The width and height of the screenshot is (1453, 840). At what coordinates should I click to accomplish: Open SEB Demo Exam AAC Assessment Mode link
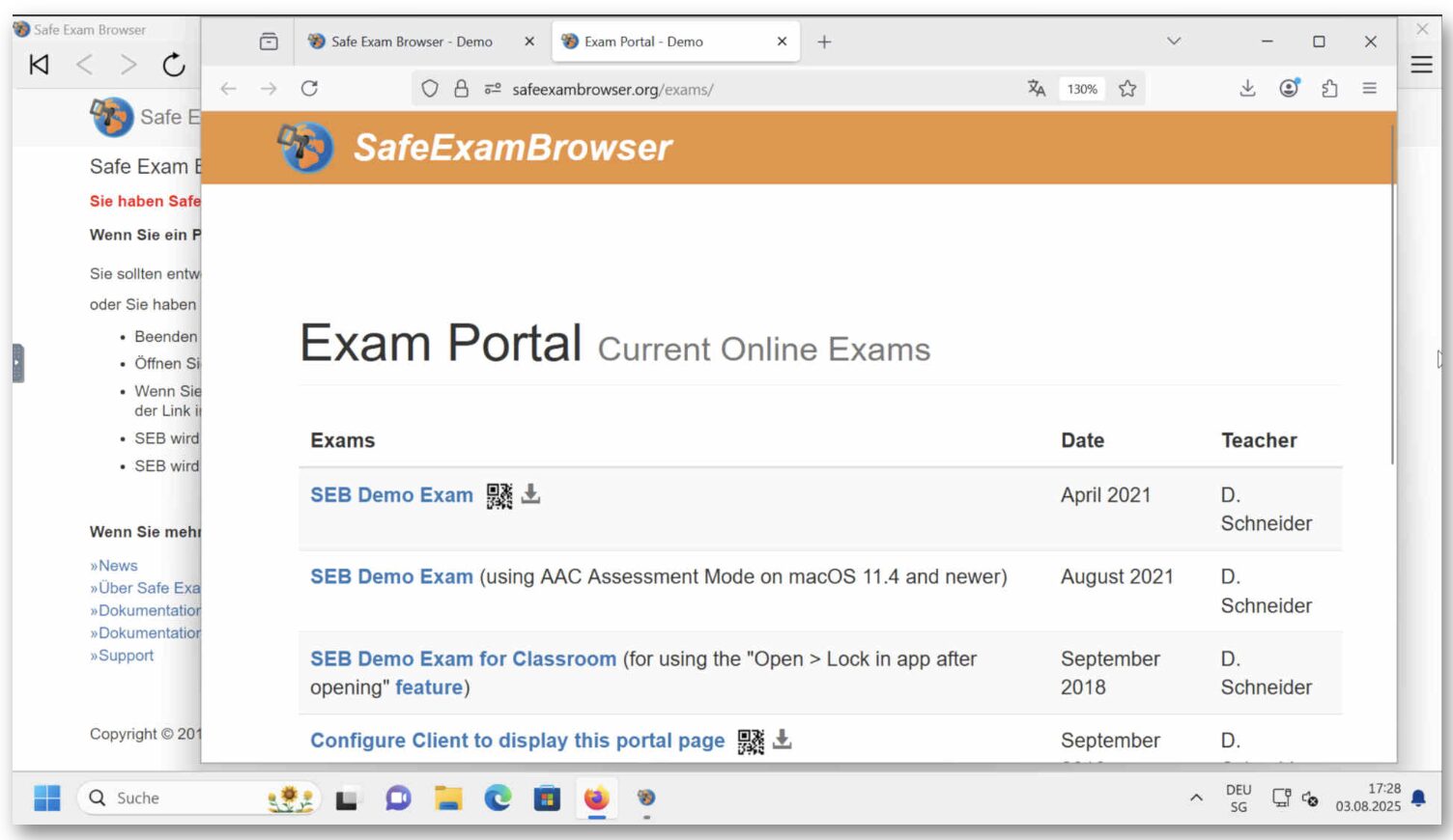(391, 576)
